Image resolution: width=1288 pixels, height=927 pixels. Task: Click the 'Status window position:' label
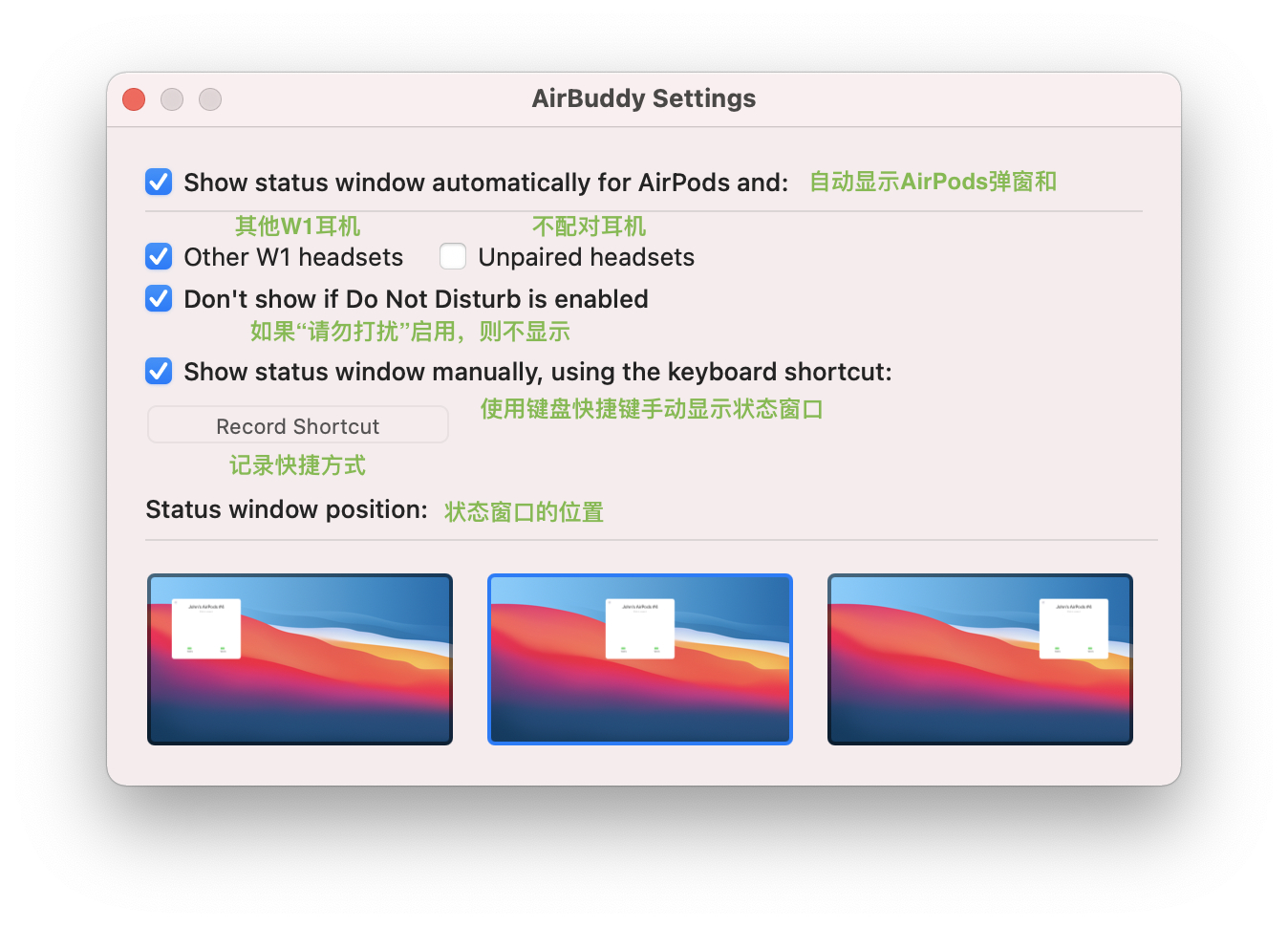[287, 509]
